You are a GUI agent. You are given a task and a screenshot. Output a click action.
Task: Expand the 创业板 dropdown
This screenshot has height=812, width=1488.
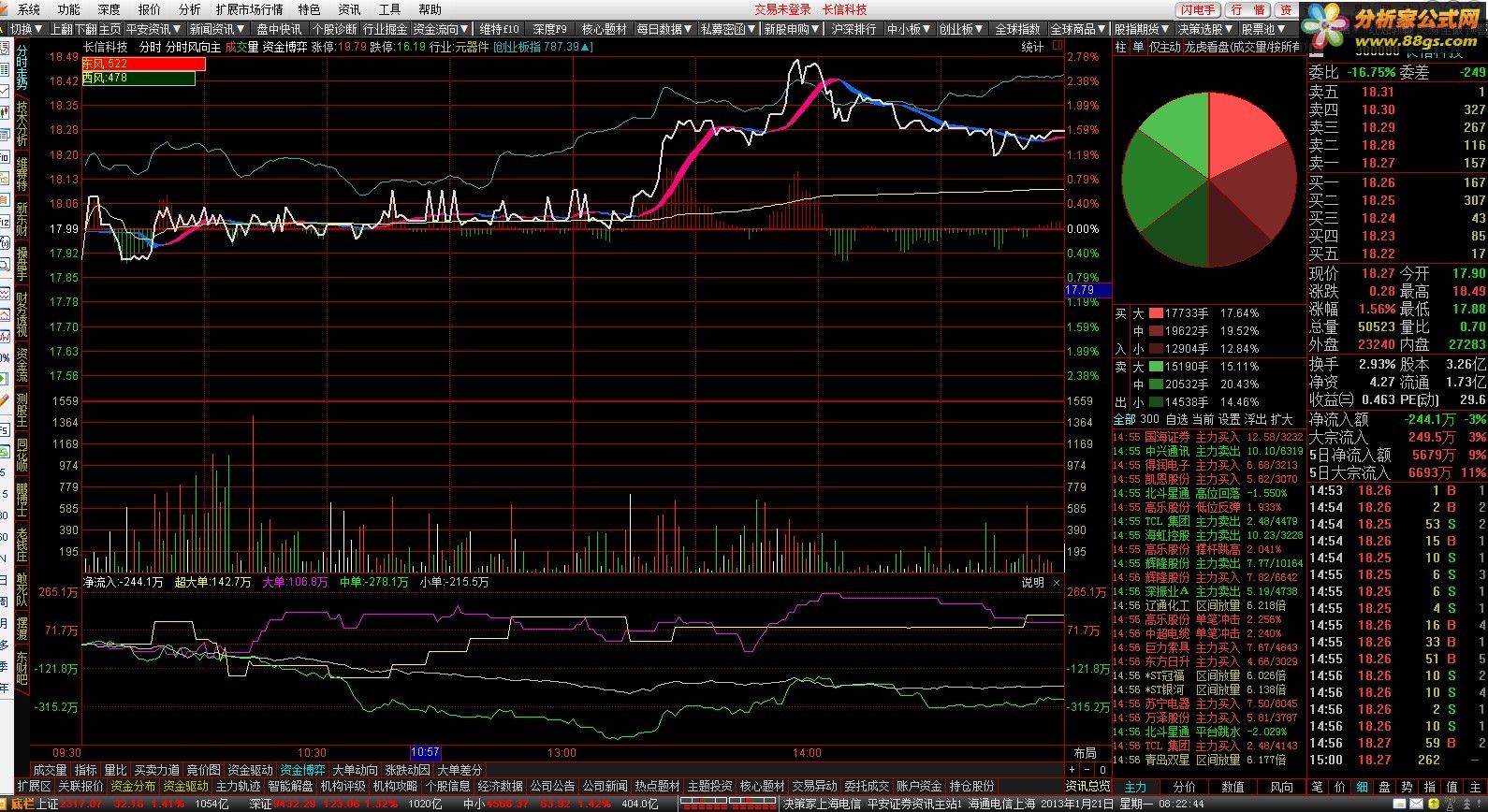coord(962,29)
